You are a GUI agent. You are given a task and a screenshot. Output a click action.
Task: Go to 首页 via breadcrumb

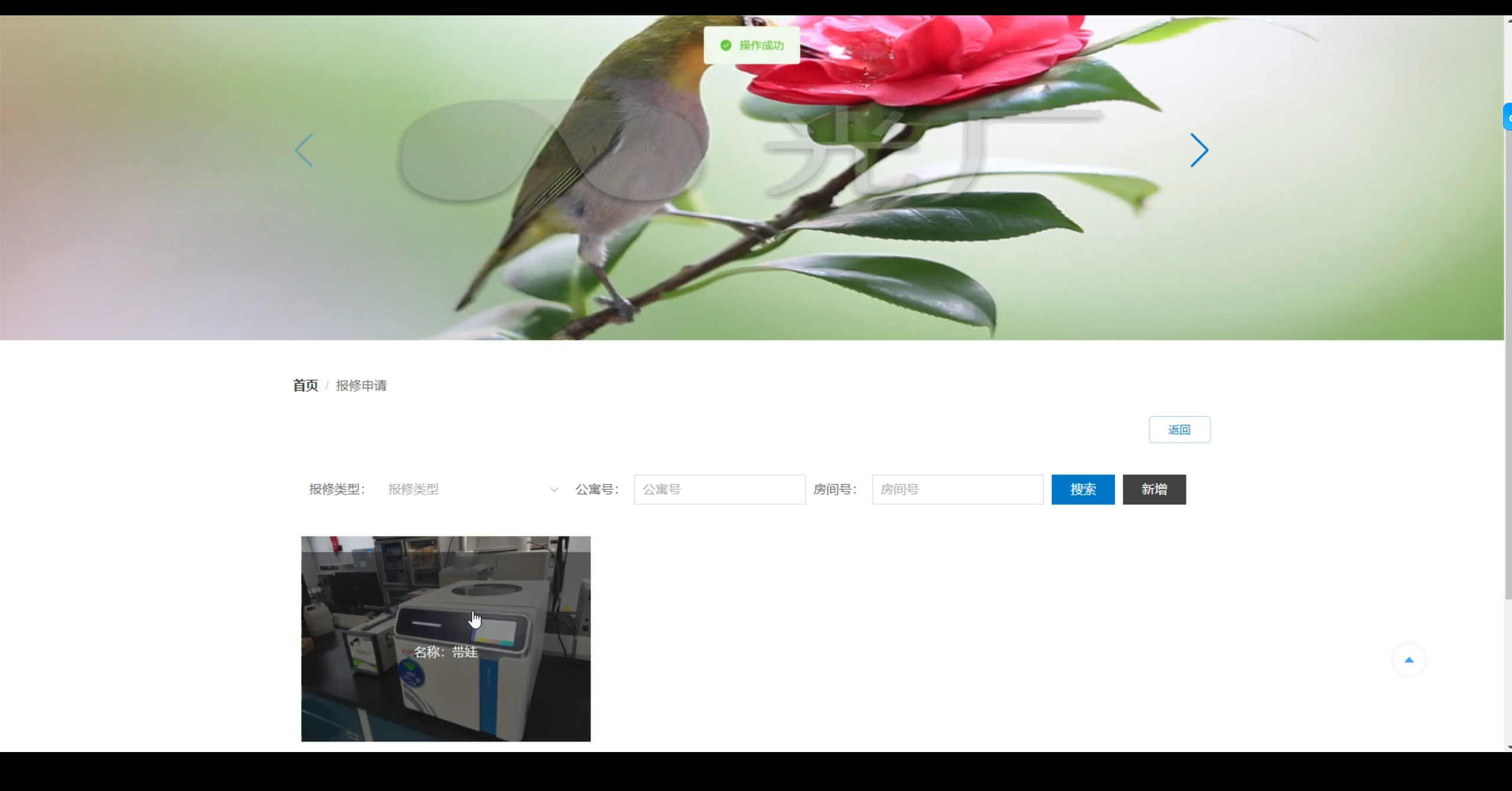coord(305,385)
